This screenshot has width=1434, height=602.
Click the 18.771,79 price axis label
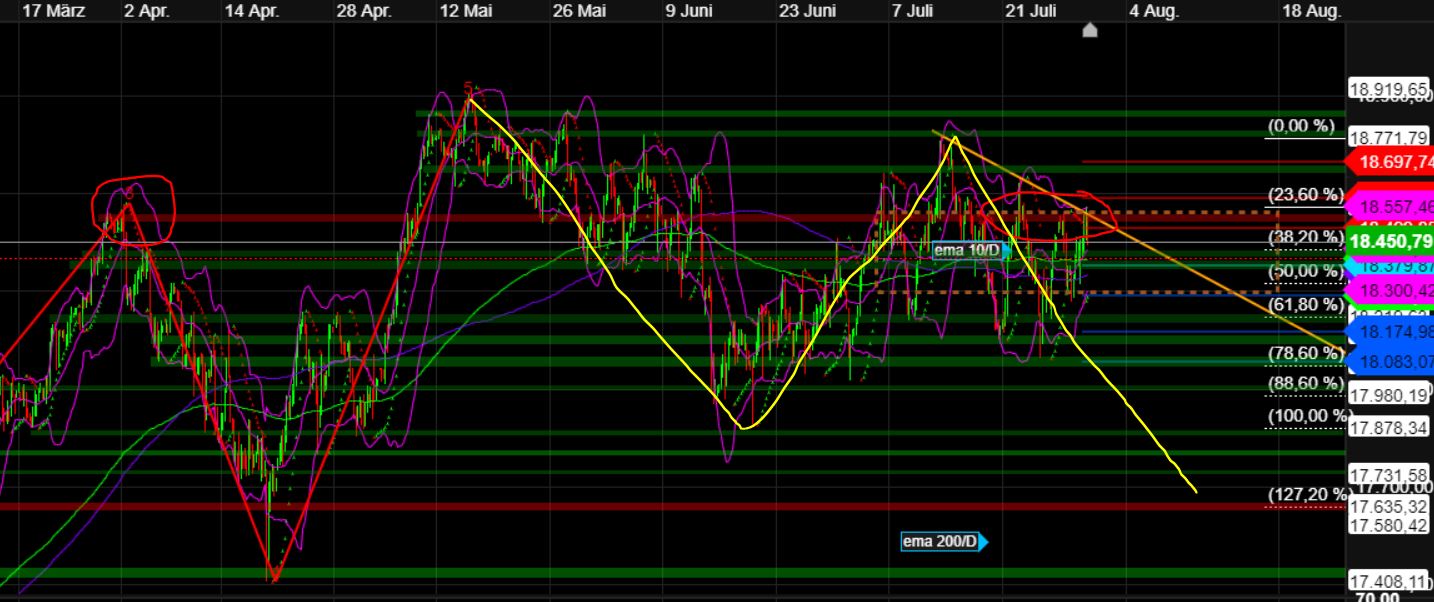1389,138
